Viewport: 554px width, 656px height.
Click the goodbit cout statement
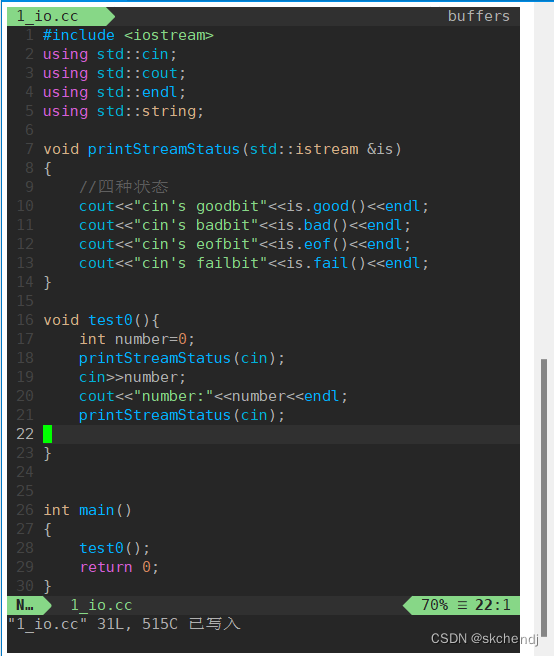tap(254, 206)
